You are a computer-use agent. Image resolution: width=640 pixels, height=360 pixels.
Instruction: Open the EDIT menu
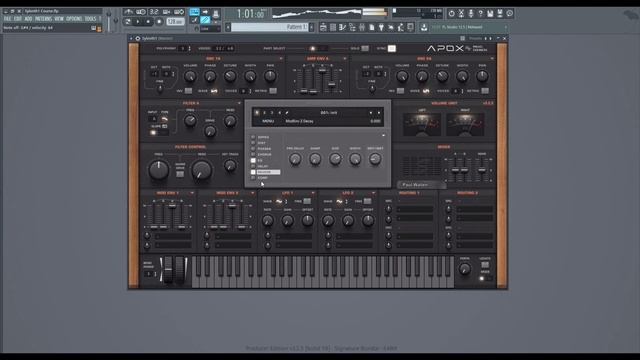pos(18,19)
